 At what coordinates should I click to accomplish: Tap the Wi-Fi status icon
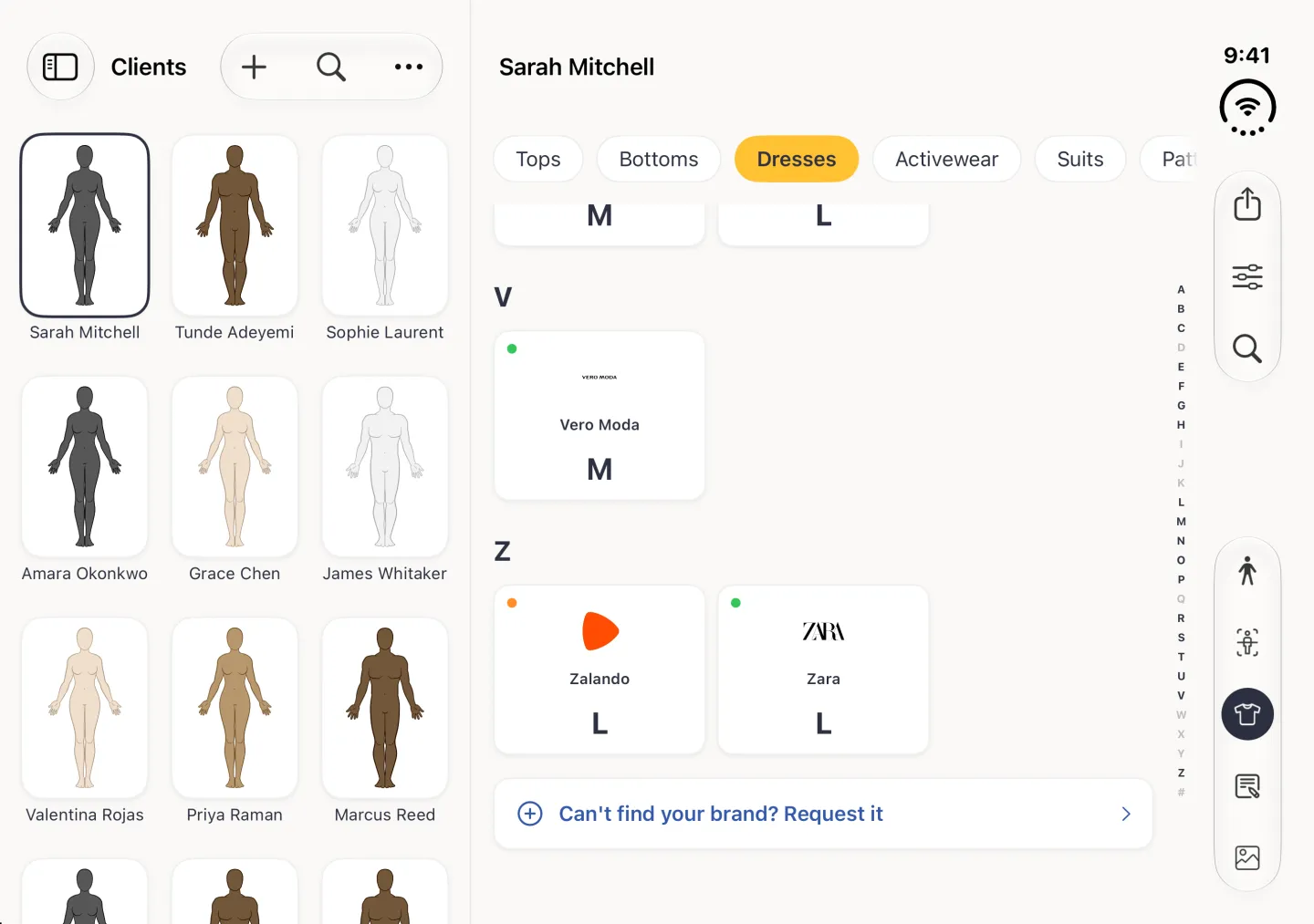tap(1247, 108)
